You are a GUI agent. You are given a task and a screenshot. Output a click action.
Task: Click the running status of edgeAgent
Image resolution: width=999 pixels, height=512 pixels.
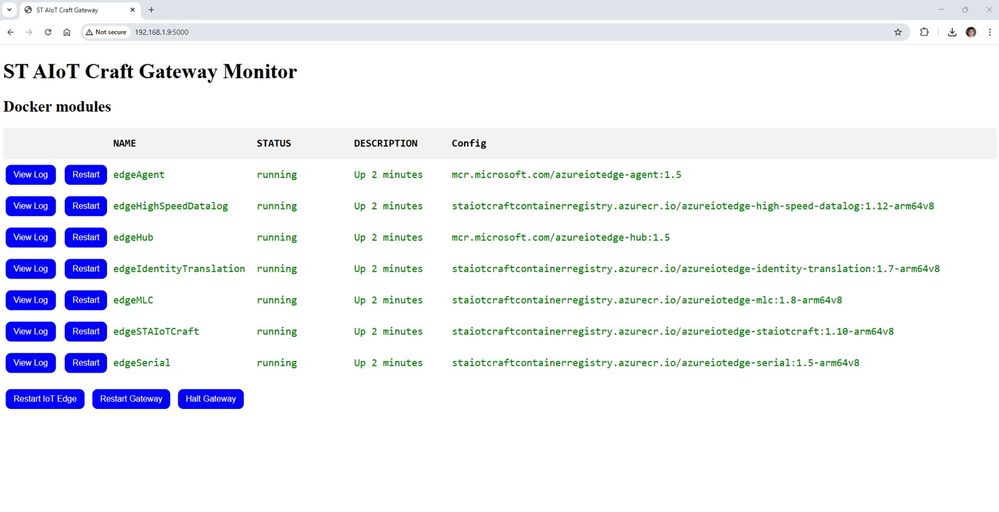(277, 174)
